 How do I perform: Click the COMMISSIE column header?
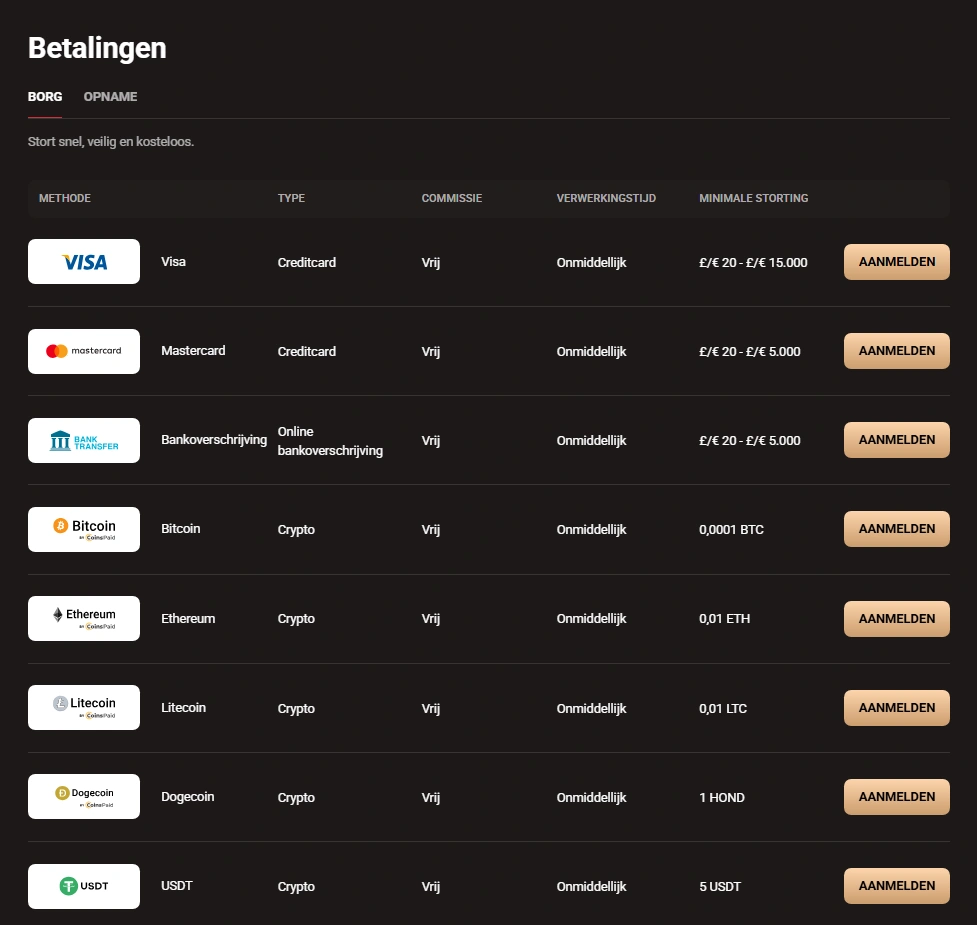tap(452, 198)
